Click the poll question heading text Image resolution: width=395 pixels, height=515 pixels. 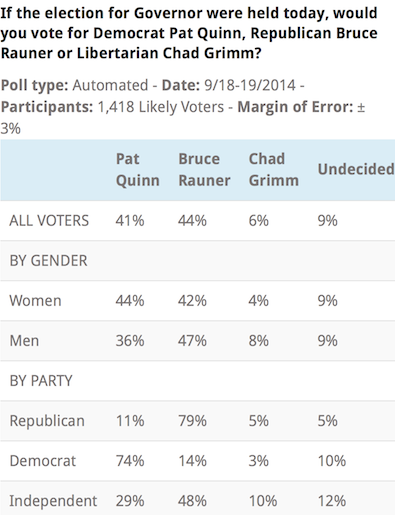189,33
